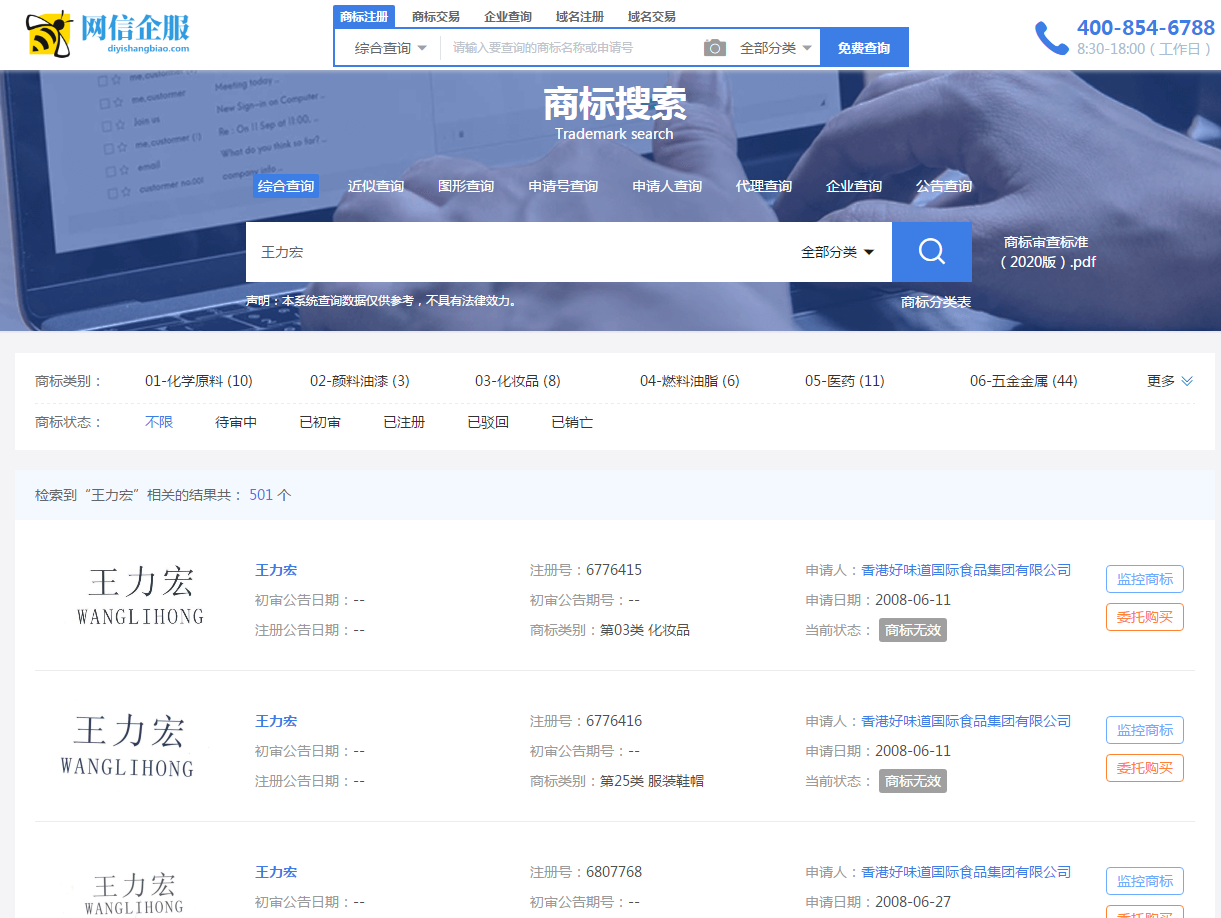
Task: Expand 更多 trademark categories
Action: (1170, 381)
